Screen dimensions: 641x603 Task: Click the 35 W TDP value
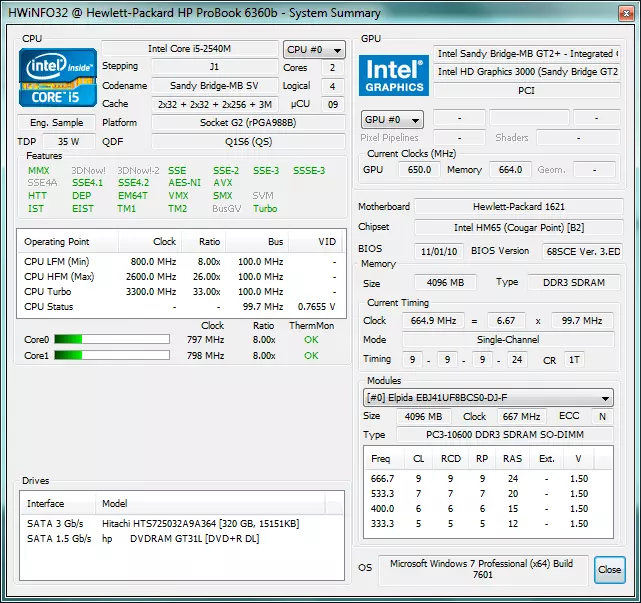69,142
